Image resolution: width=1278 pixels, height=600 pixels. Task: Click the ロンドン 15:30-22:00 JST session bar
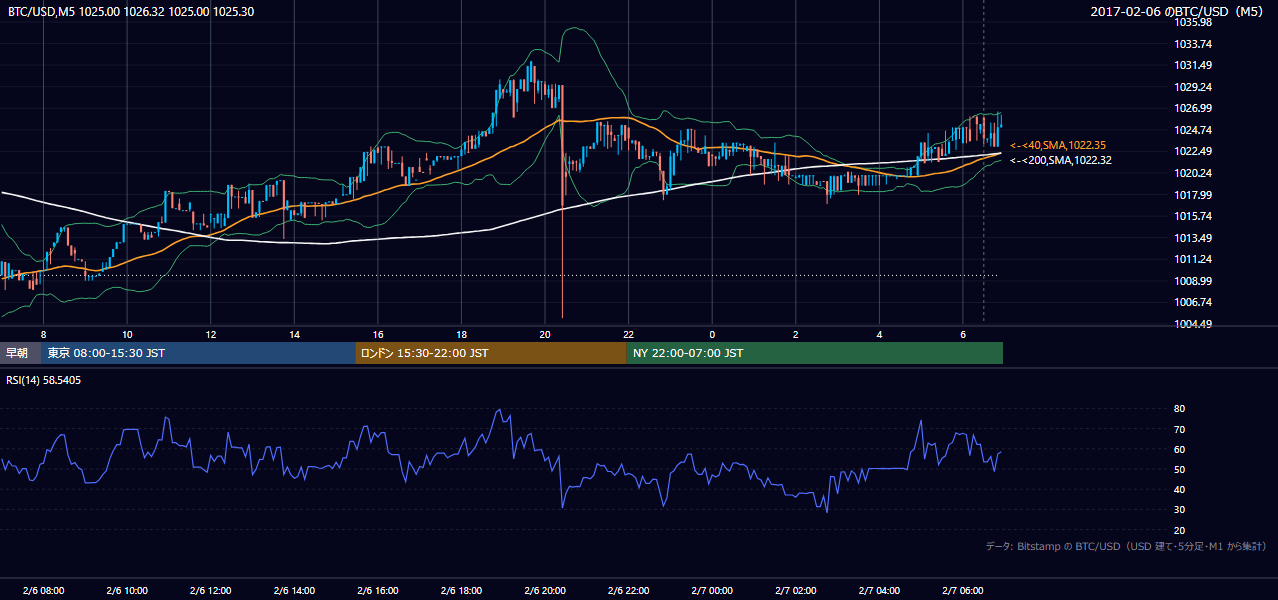coord(490,353)
